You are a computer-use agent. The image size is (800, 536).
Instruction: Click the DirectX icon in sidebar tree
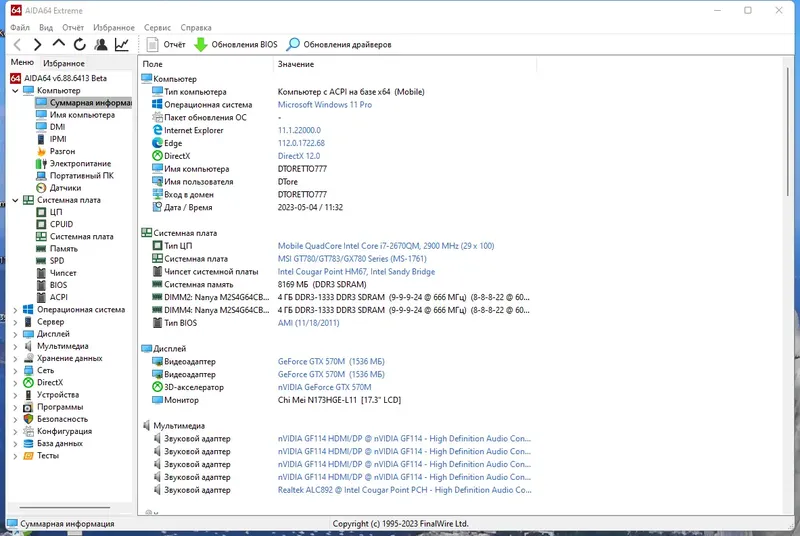(29, 382)
